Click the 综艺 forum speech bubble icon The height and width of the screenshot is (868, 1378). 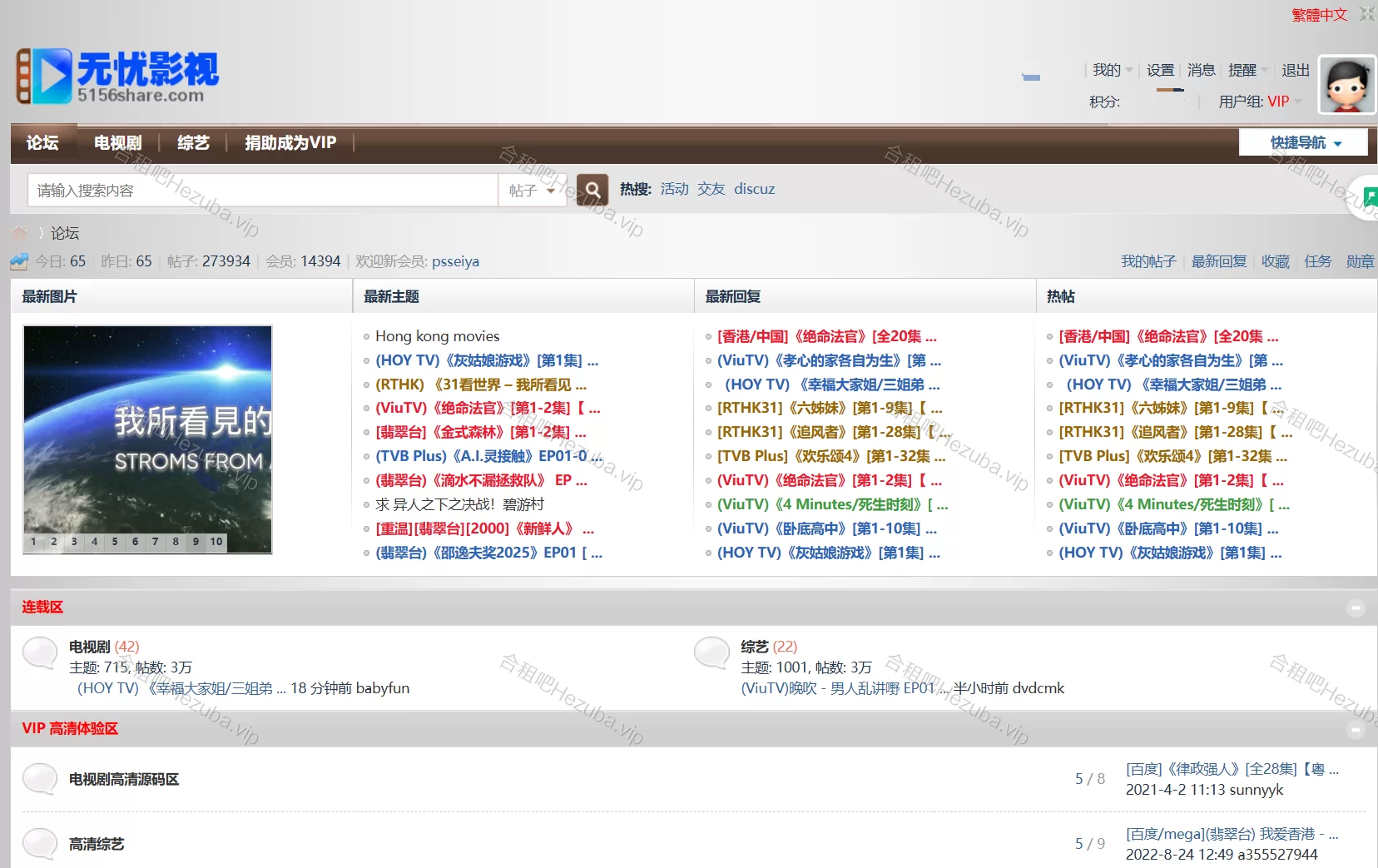(711, 653)
